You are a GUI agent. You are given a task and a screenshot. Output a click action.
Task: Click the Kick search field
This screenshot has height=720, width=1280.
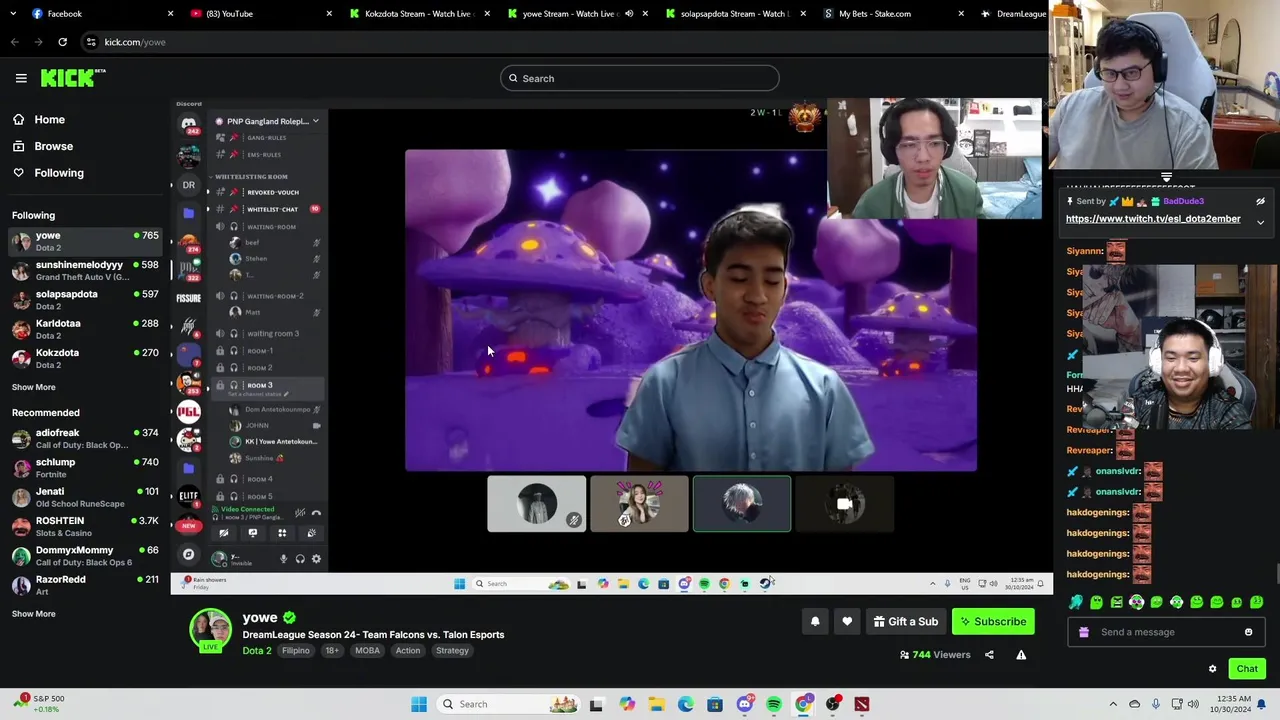640,78
